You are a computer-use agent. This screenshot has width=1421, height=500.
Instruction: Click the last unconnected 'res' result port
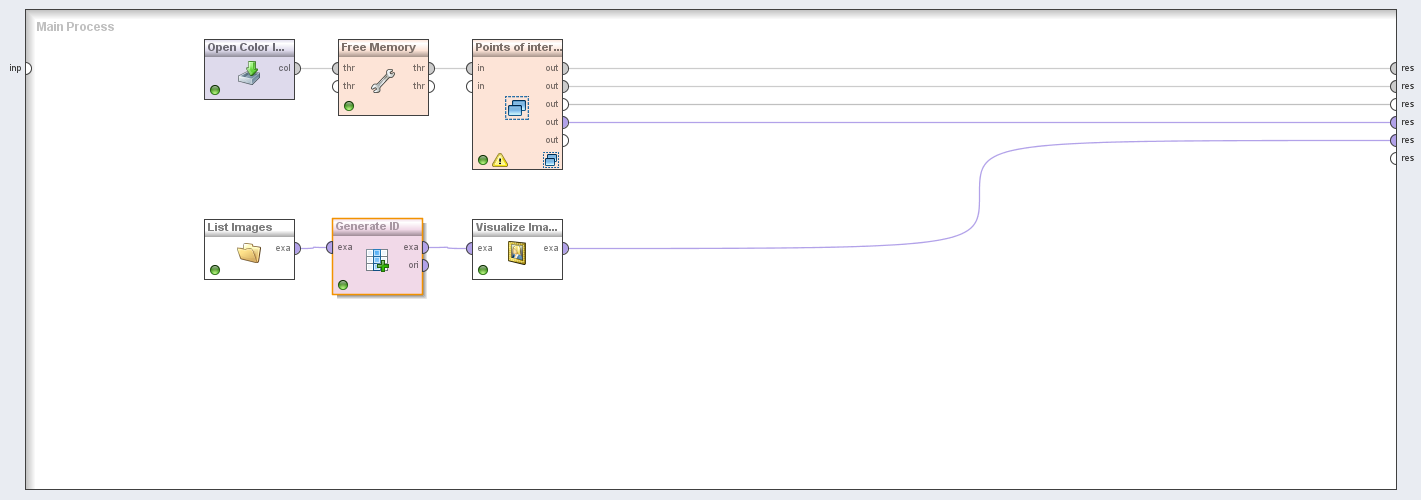(x=1394, y=158)
